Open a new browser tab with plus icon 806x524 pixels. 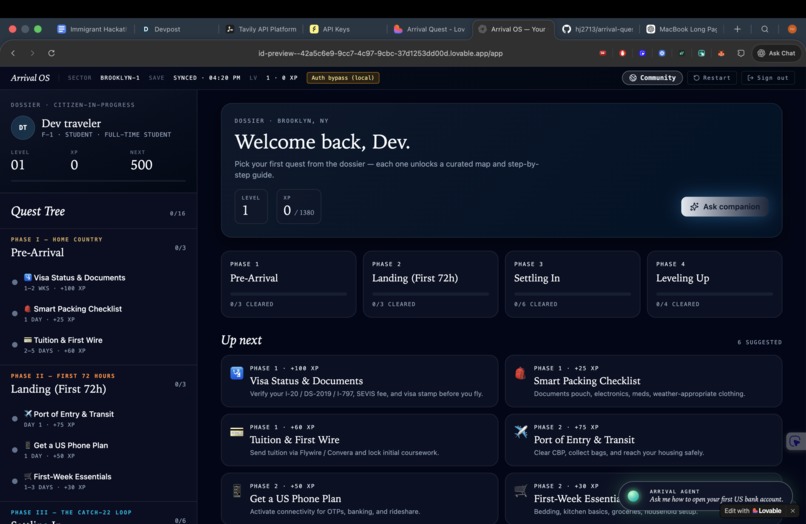point(737,29)
